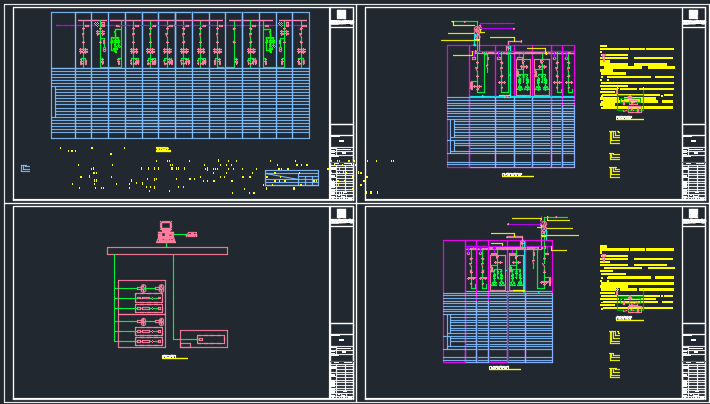Click the logo box in the bottom-left sheet's title block
The height and width of the screenshot is (404, 710).
[x=341, y=213]
